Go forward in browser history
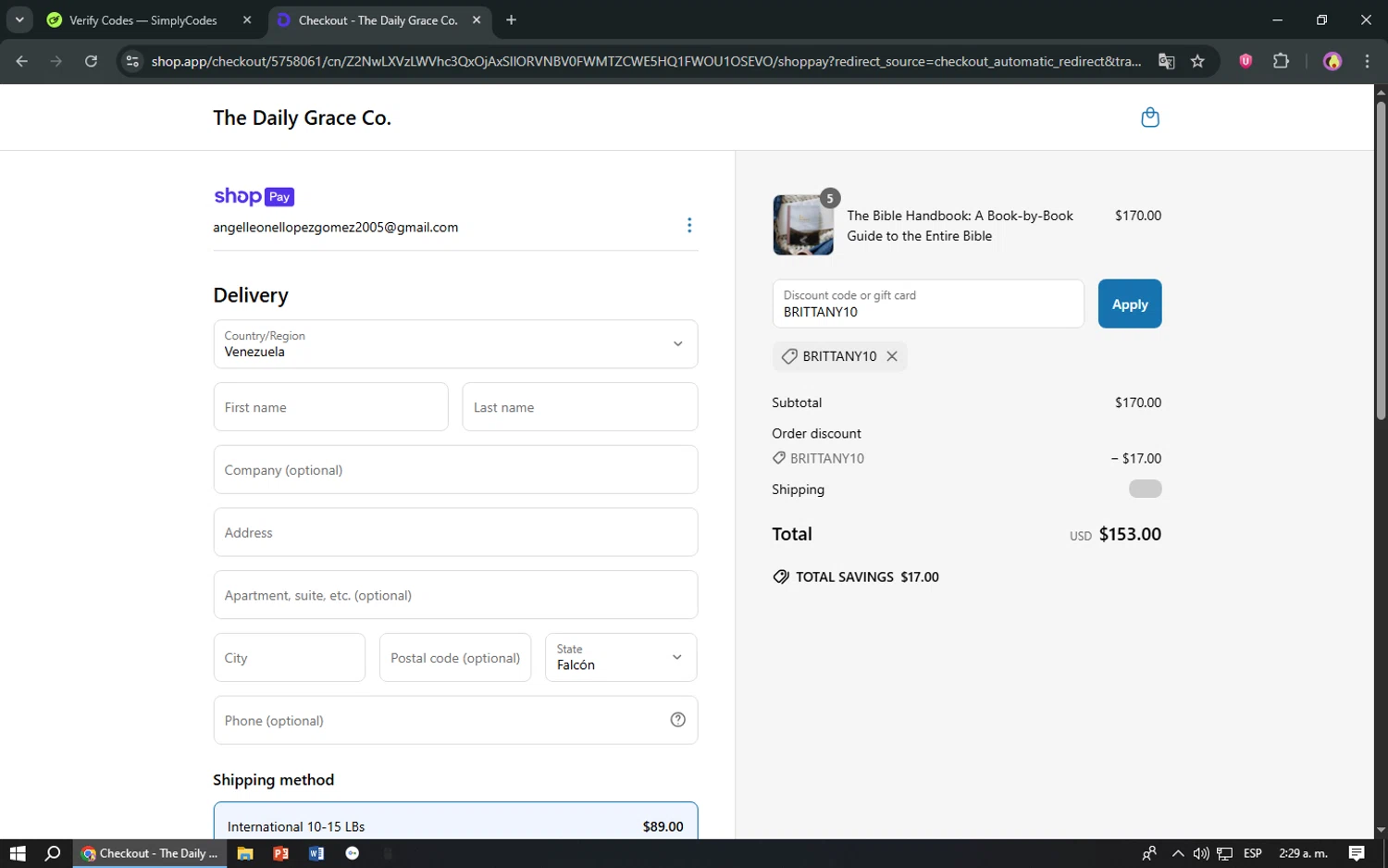1388x868 pixels. point(56,61)
